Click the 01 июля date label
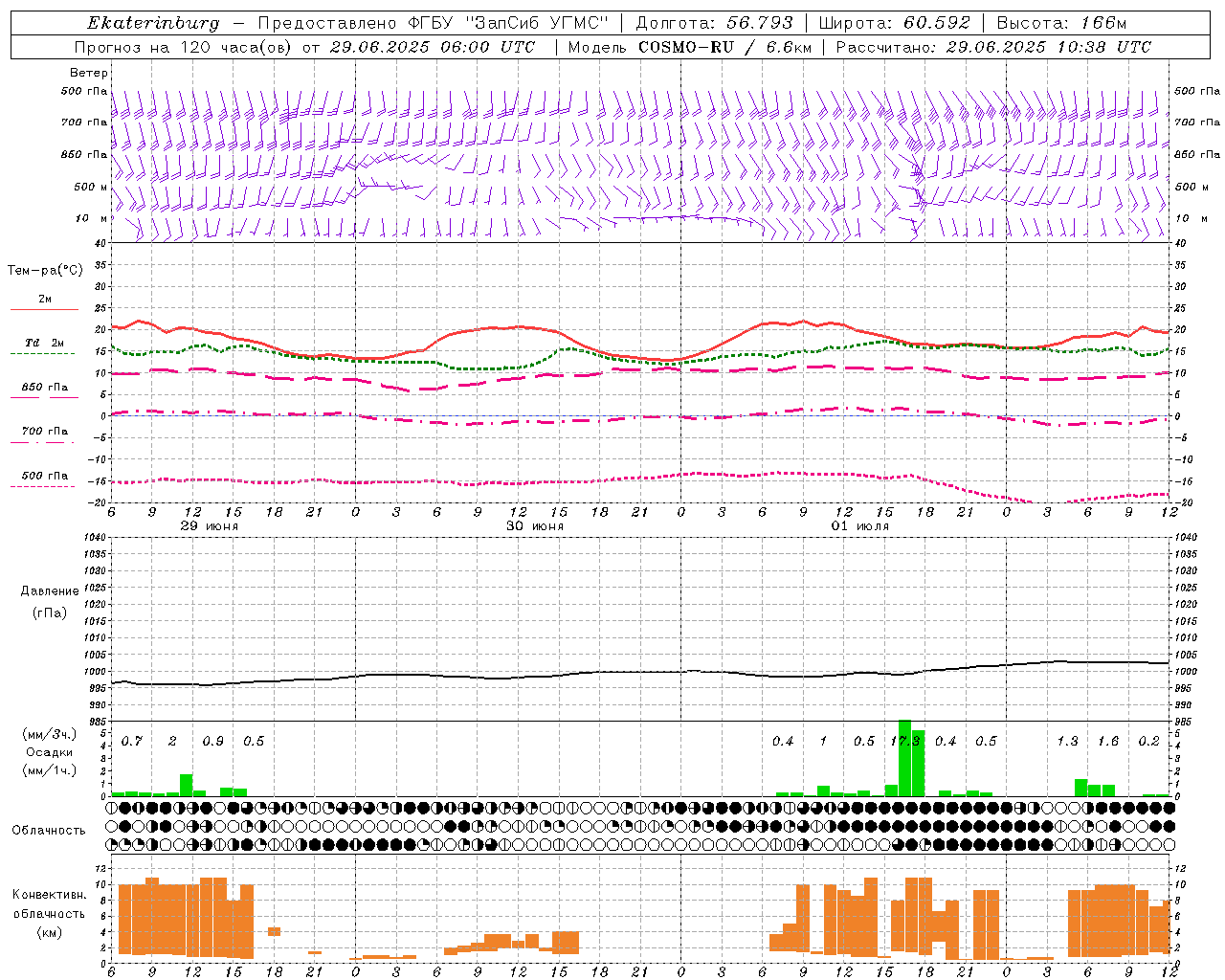 pos(860,526)
